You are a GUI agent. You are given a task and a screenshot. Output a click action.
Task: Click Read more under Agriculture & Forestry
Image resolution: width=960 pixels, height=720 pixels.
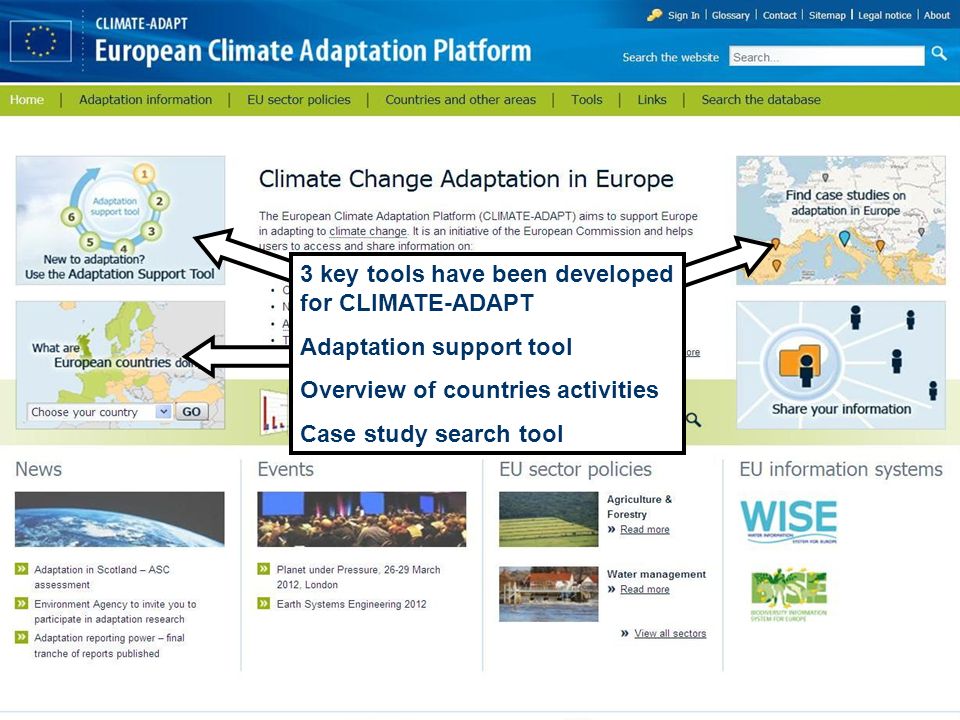pos(645,529)
